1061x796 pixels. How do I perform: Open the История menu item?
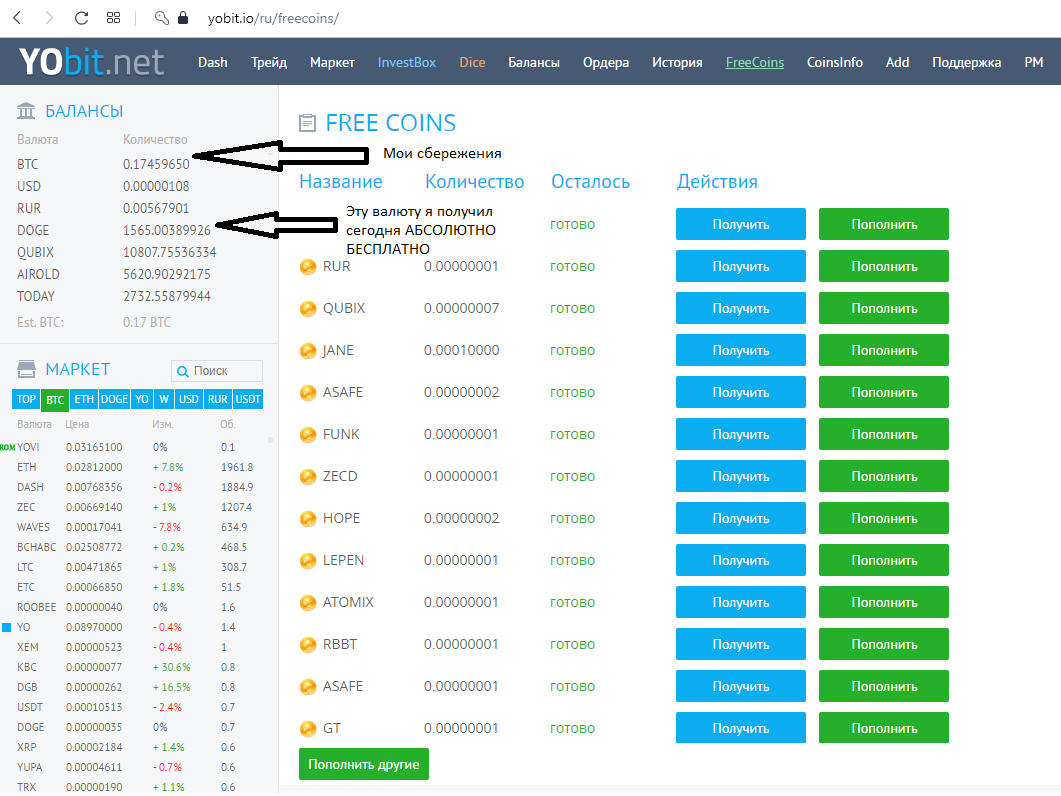click(x=677, y=62)
